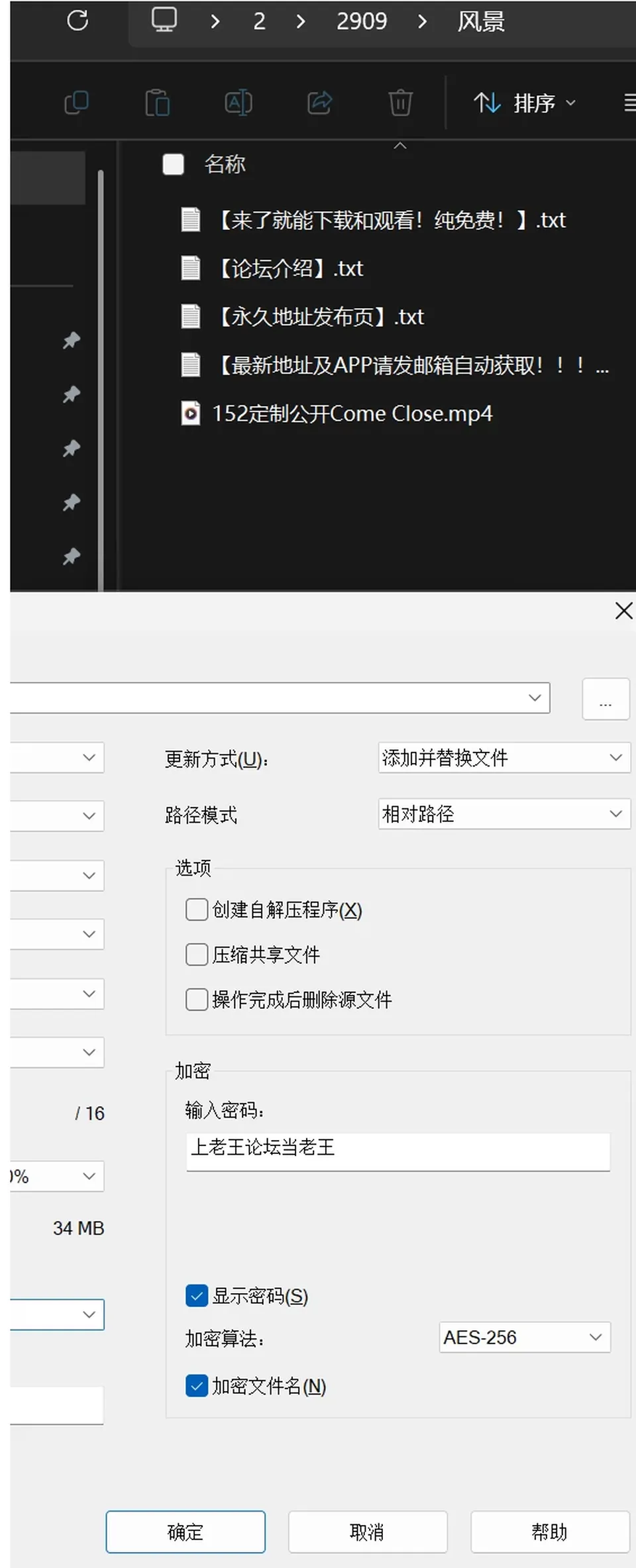Enable 创建自解压程序(X) checkbox
636x1568 pixels.
click(197, 910)
